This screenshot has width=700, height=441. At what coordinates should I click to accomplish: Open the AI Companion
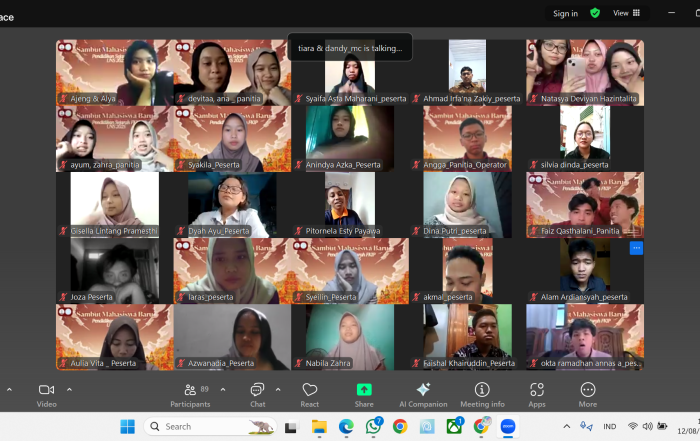coord(423,393)
